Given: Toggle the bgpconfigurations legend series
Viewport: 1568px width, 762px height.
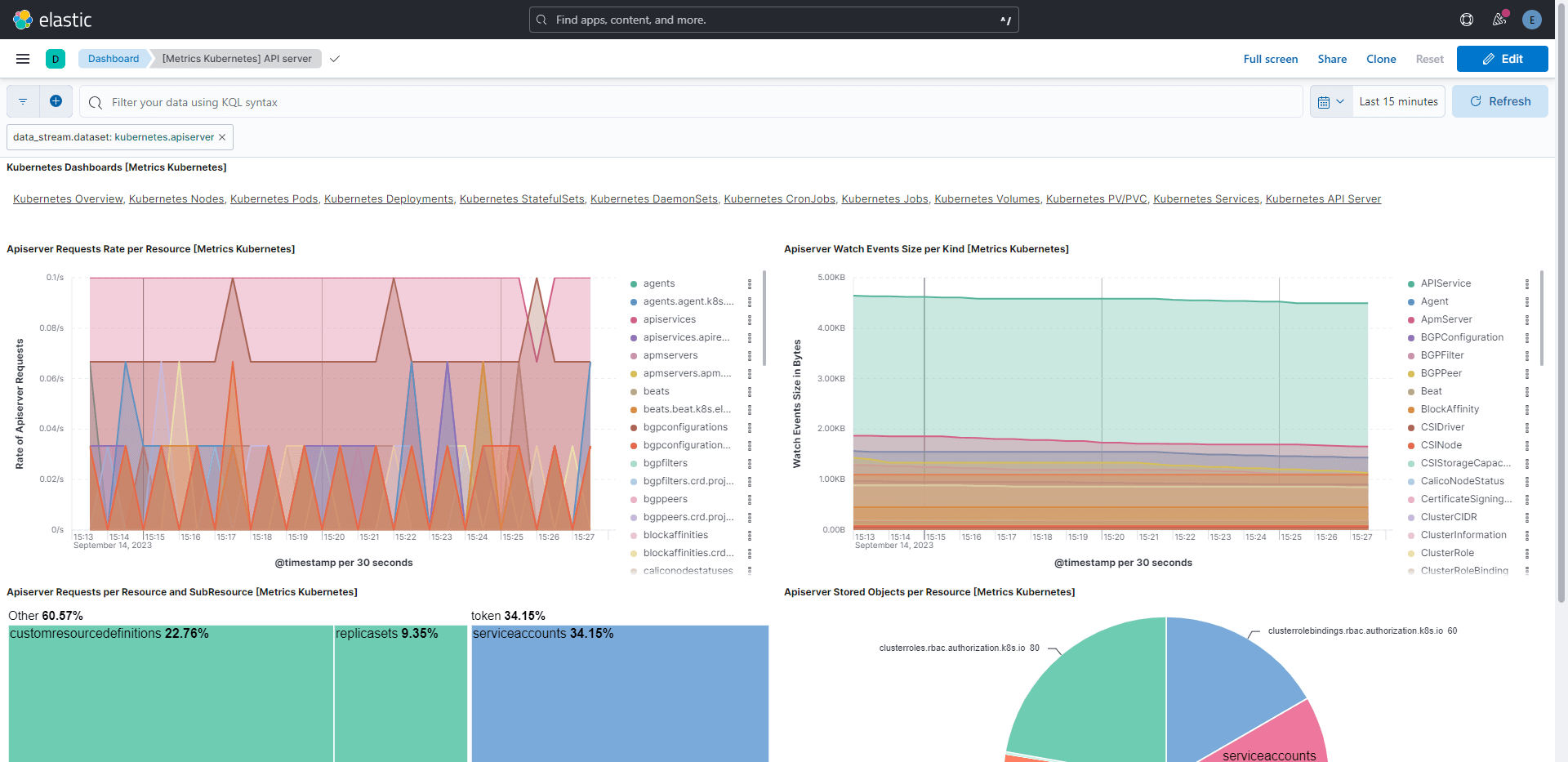Looking at the screenshot, I should (x=685, y=427).
